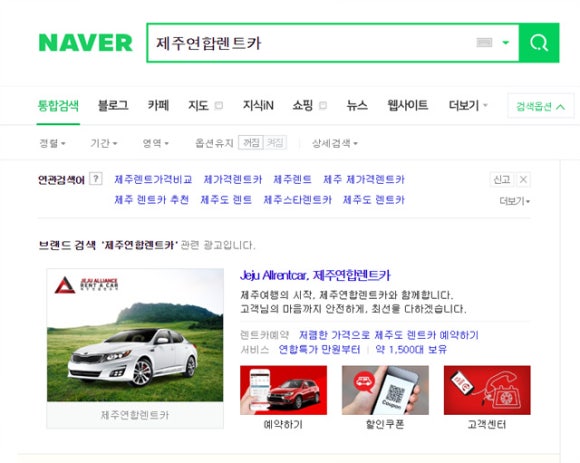The image size is (580, 463).
Task: Expand the 더보기 tab menu
Action: click(468, 106)
